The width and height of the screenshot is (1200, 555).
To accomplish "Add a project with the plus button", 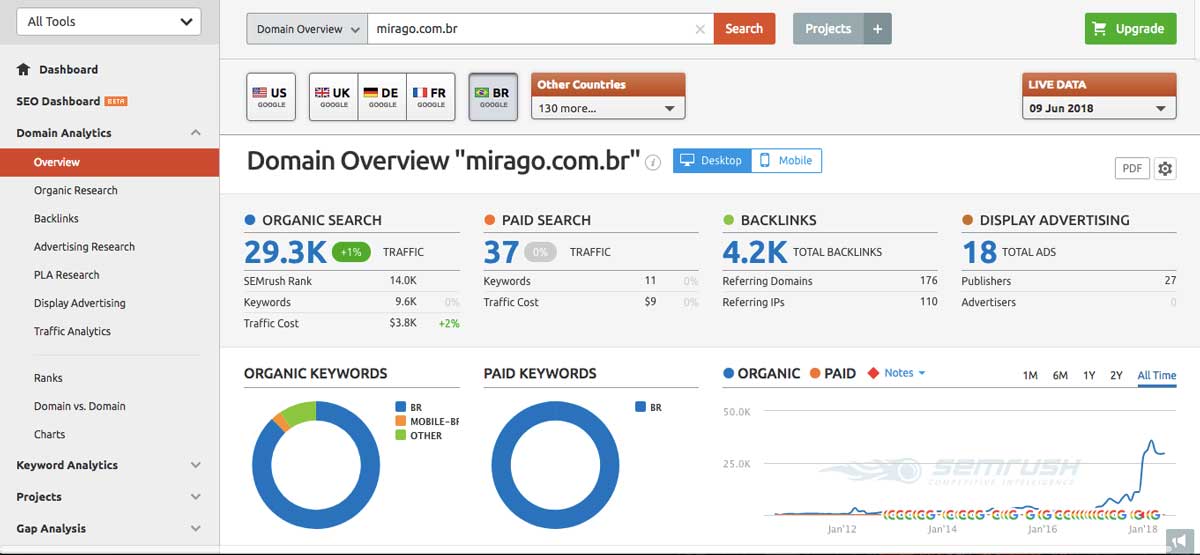I will (877, 29).
